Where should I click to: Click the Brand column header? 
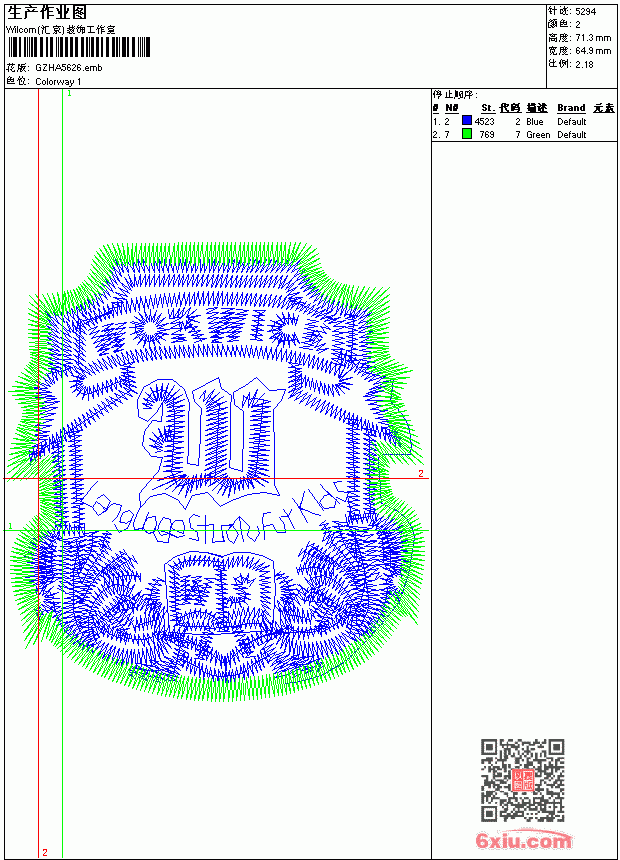pos(571,108)
